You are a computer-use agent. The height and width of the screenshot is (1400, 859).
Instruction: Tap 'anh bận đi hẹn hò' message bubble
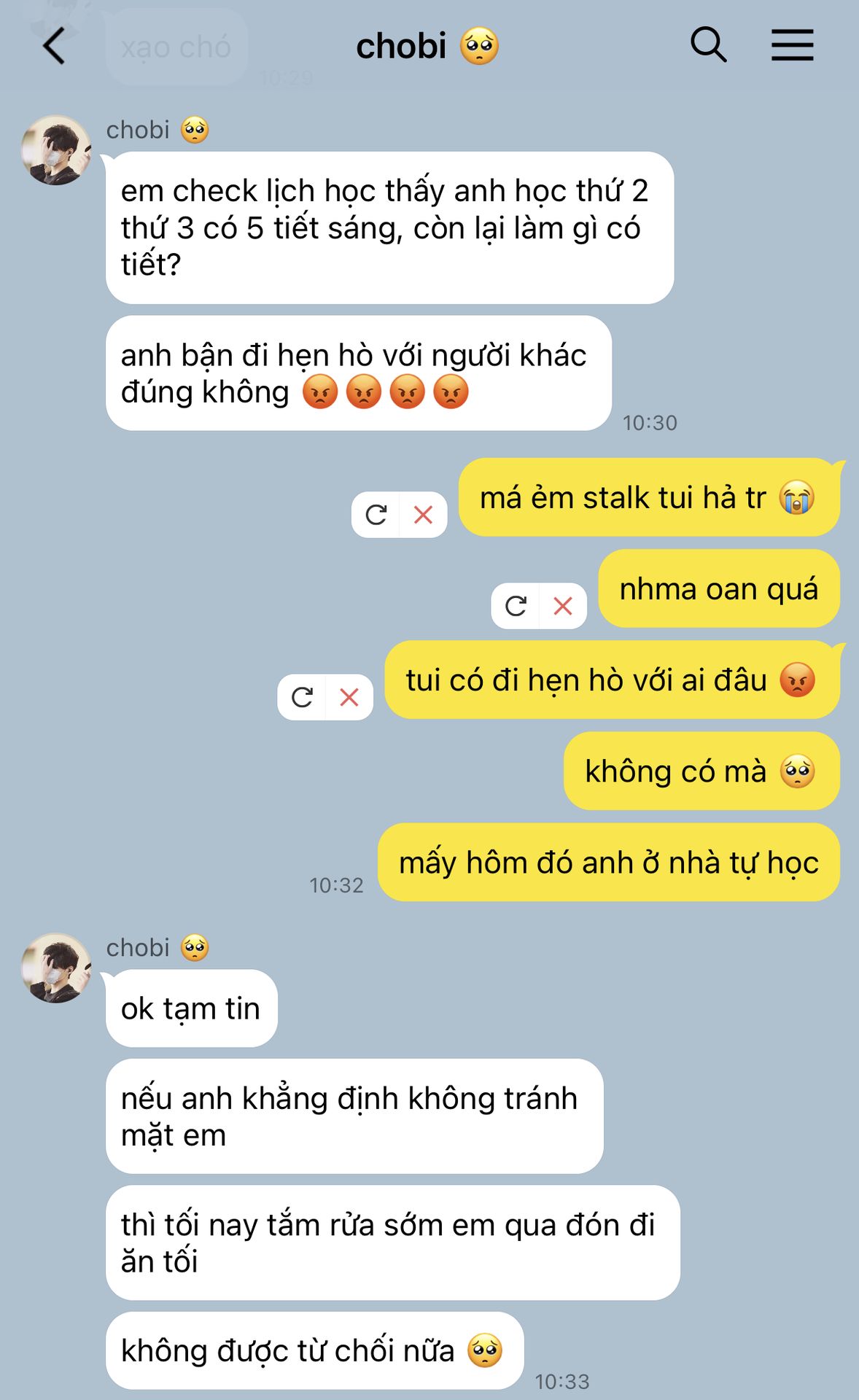358,373
